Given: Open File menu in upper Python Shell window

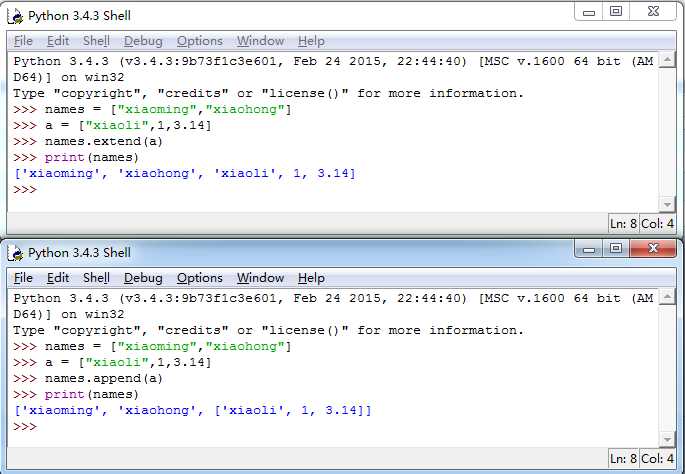Looking at the screenshot, I should (x=23, y=41).
